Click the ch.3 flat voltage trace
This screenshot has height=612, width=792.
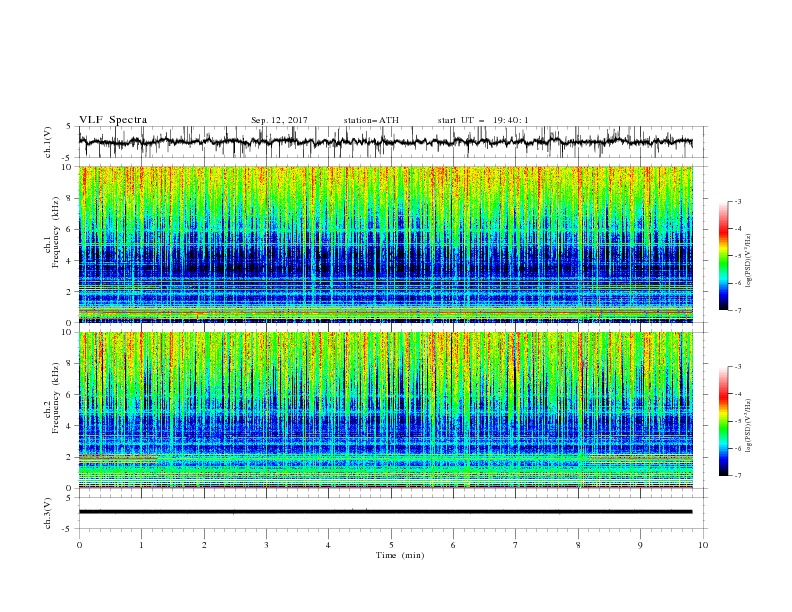click(x=385, y=512)
